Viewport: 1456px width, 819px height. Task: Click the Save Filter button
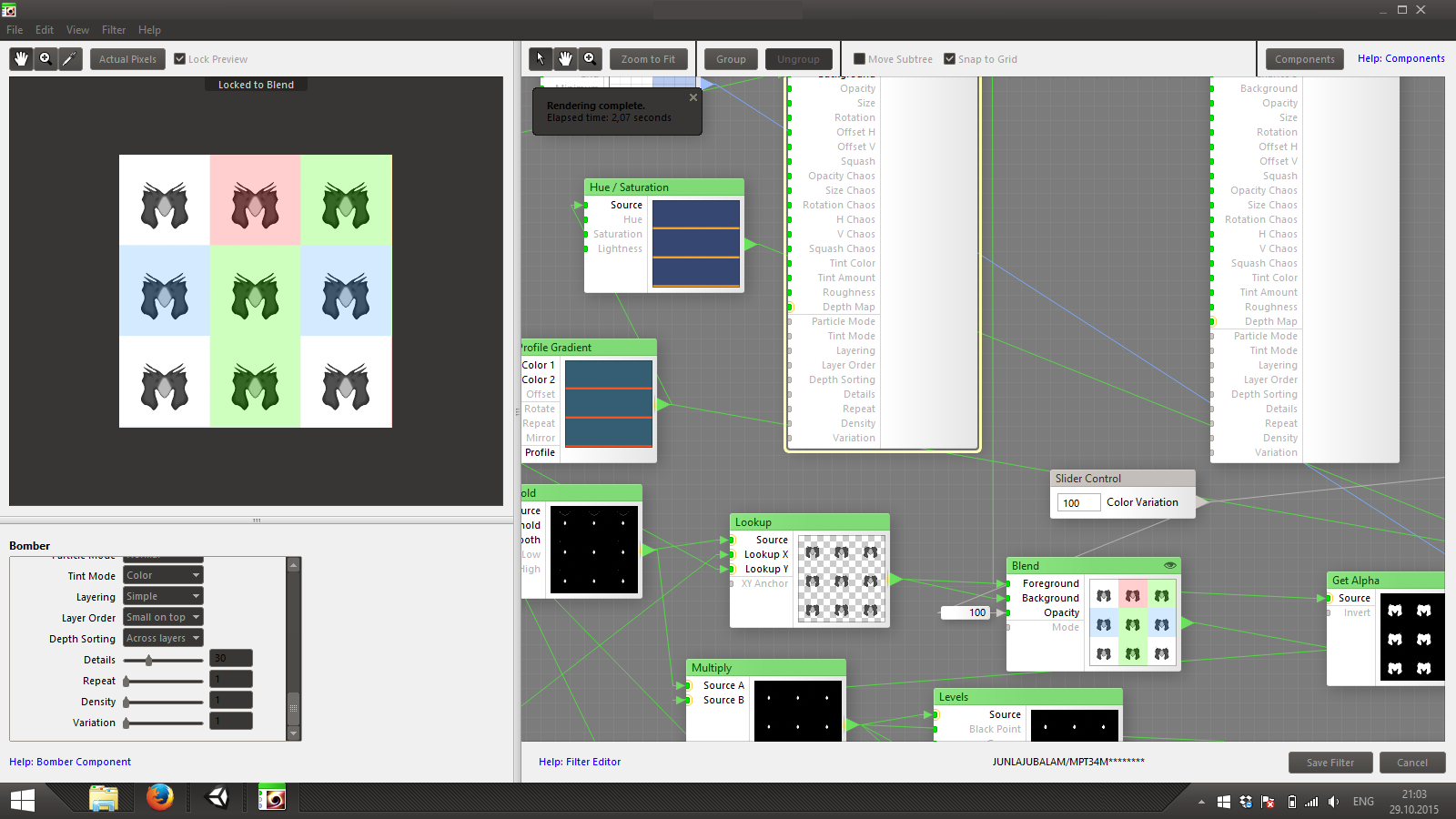[x=1330, y=763]
